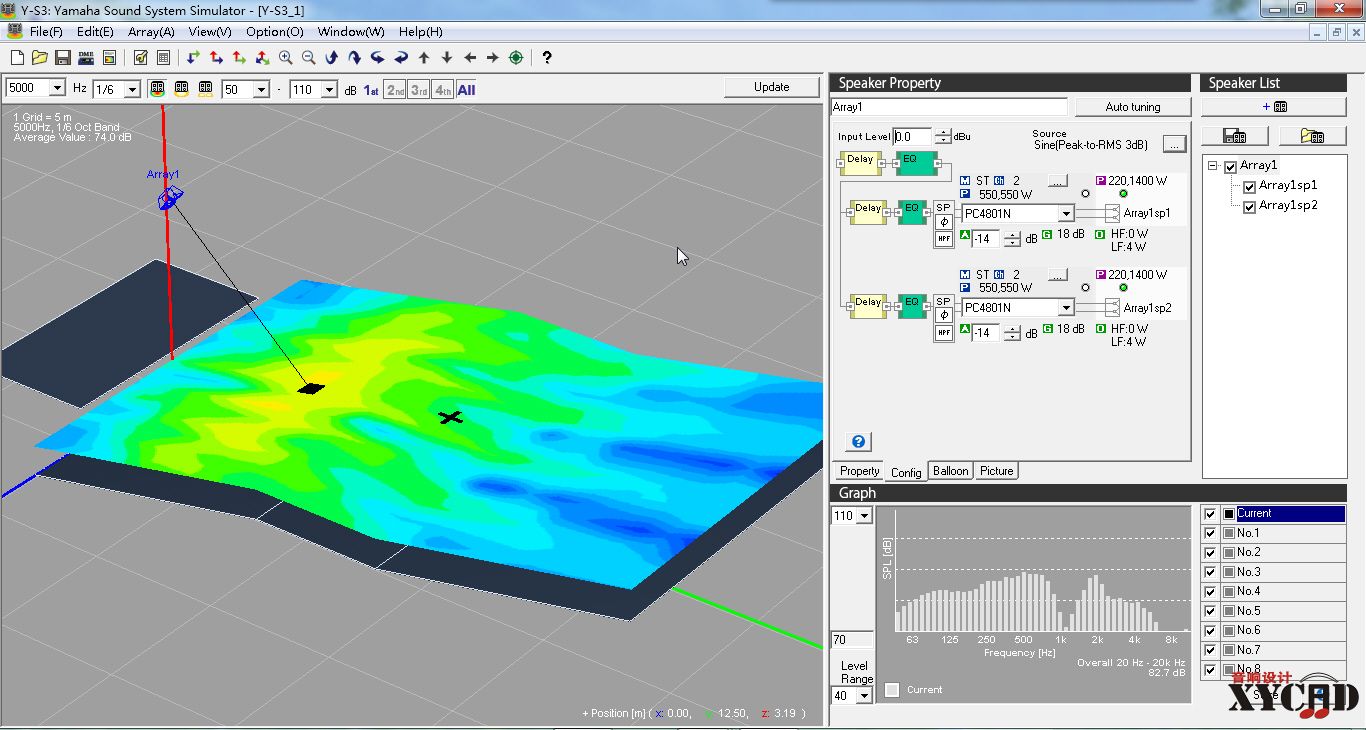This screenshot has width=1366, height=730.
Task: Save the project via floppy disk icon
Action: (x=63, y=58)
